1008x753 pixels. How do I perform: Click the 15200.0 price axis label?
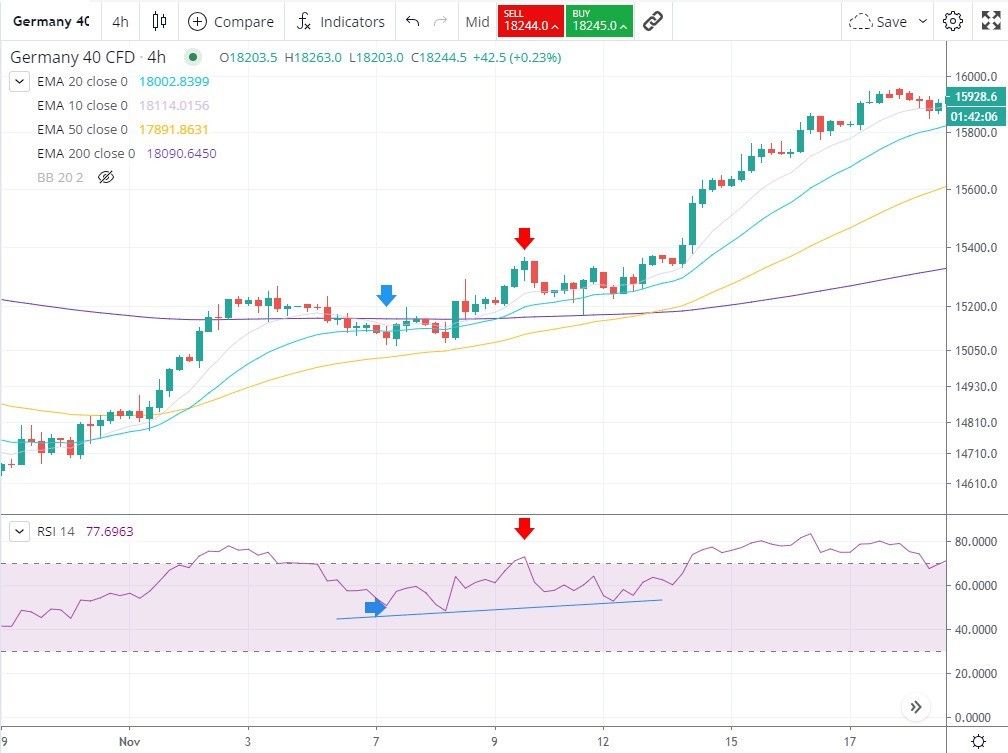976,306
